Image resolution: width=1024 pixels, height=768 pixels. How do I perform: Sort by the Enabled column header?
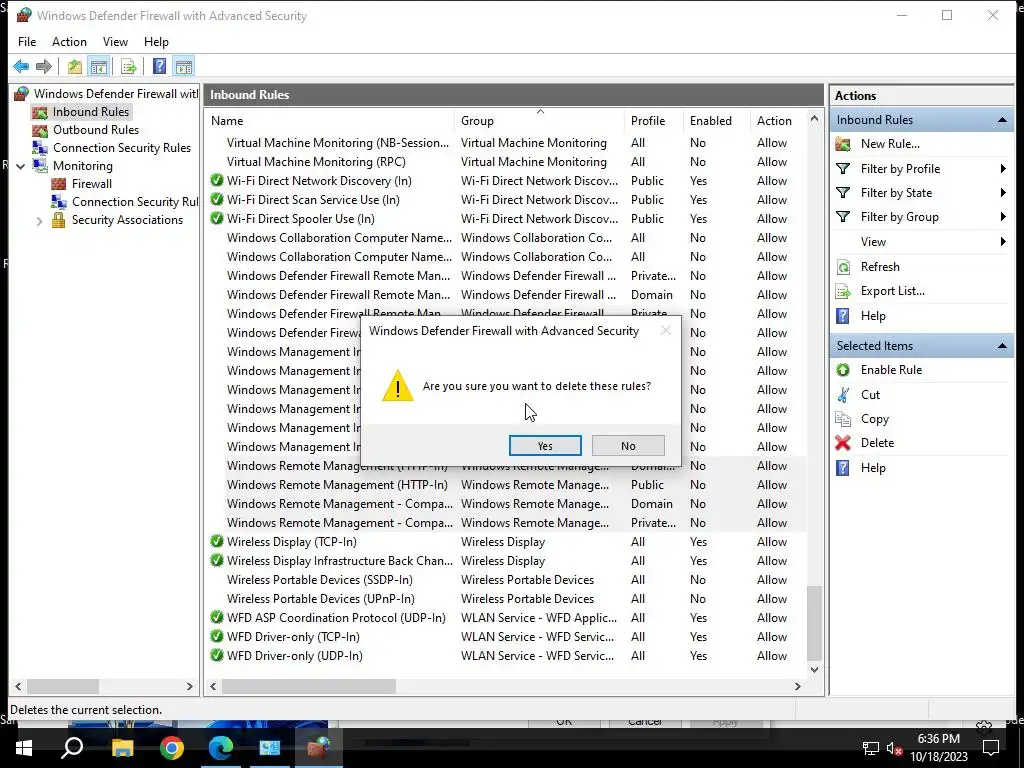tap(716, 121)
